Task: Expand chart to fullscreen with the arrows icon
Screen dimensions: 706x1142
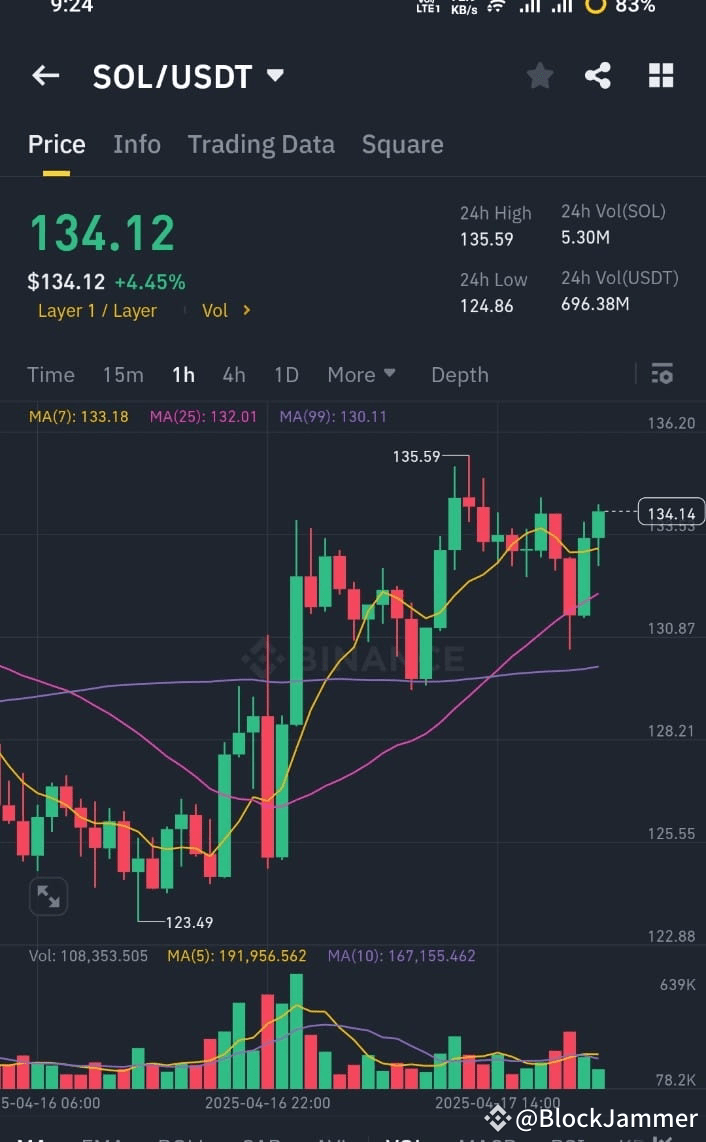Action: [48, 896]
